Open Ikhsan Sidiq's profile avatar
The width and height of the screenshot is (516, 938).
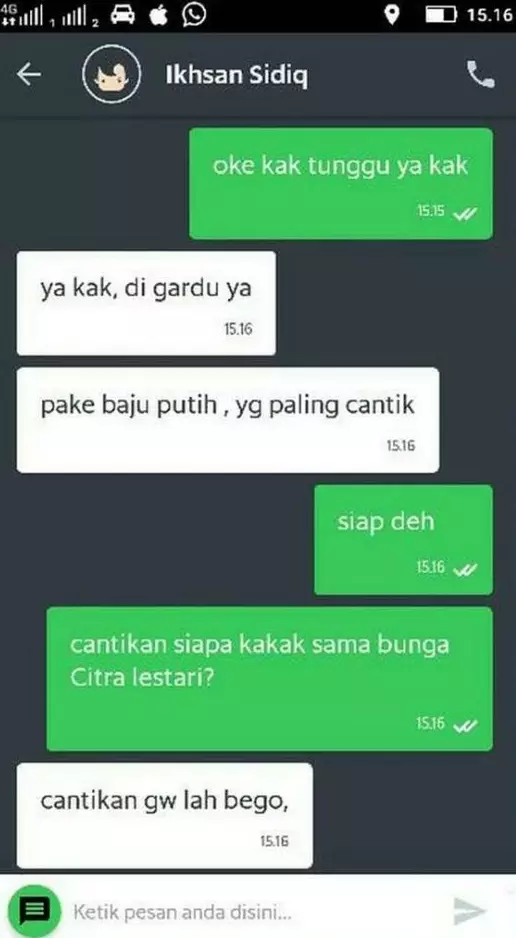[112, 74]
